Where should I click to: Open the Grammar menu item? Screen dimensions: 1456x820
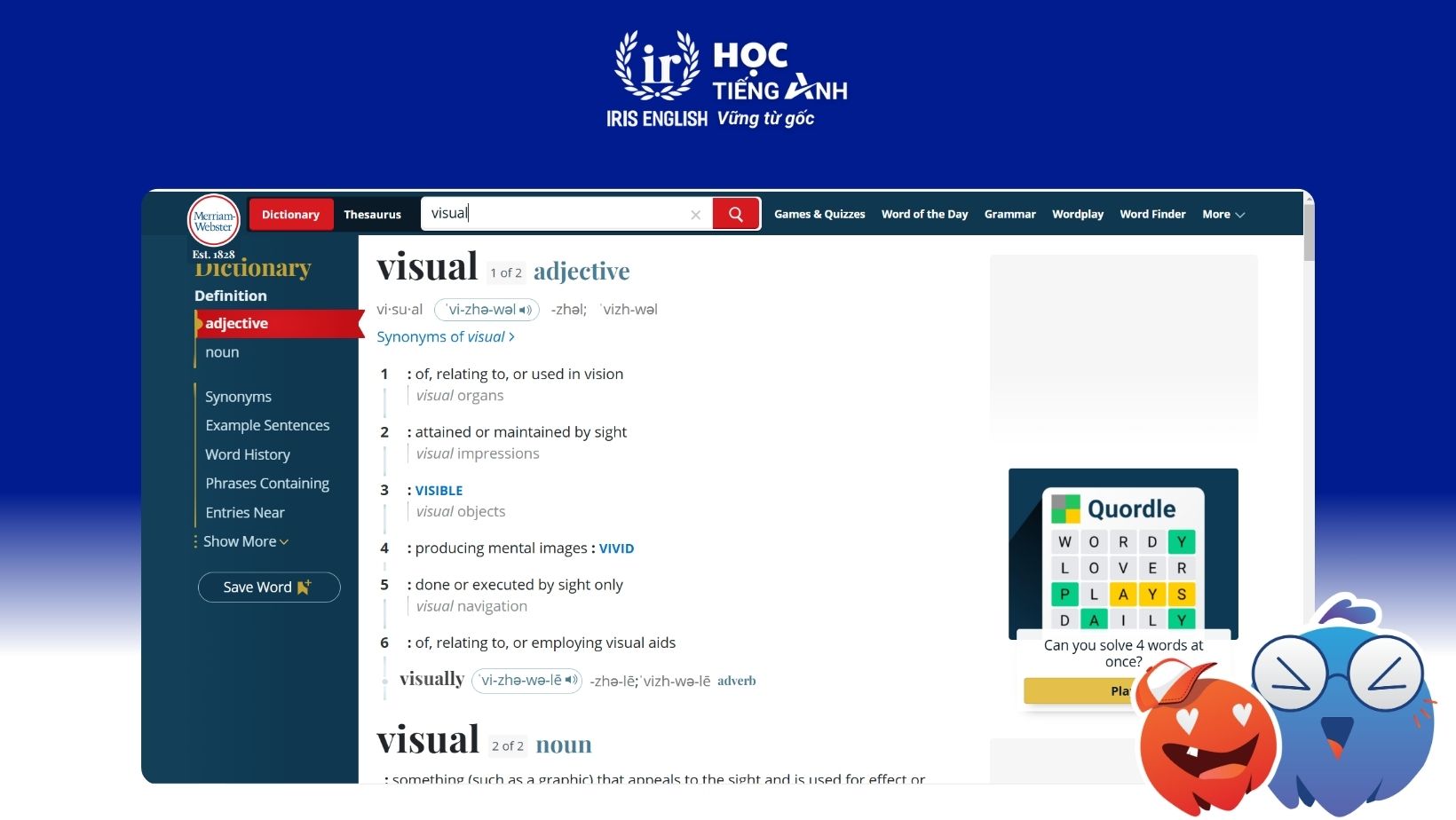click(x=1010, y=214)
